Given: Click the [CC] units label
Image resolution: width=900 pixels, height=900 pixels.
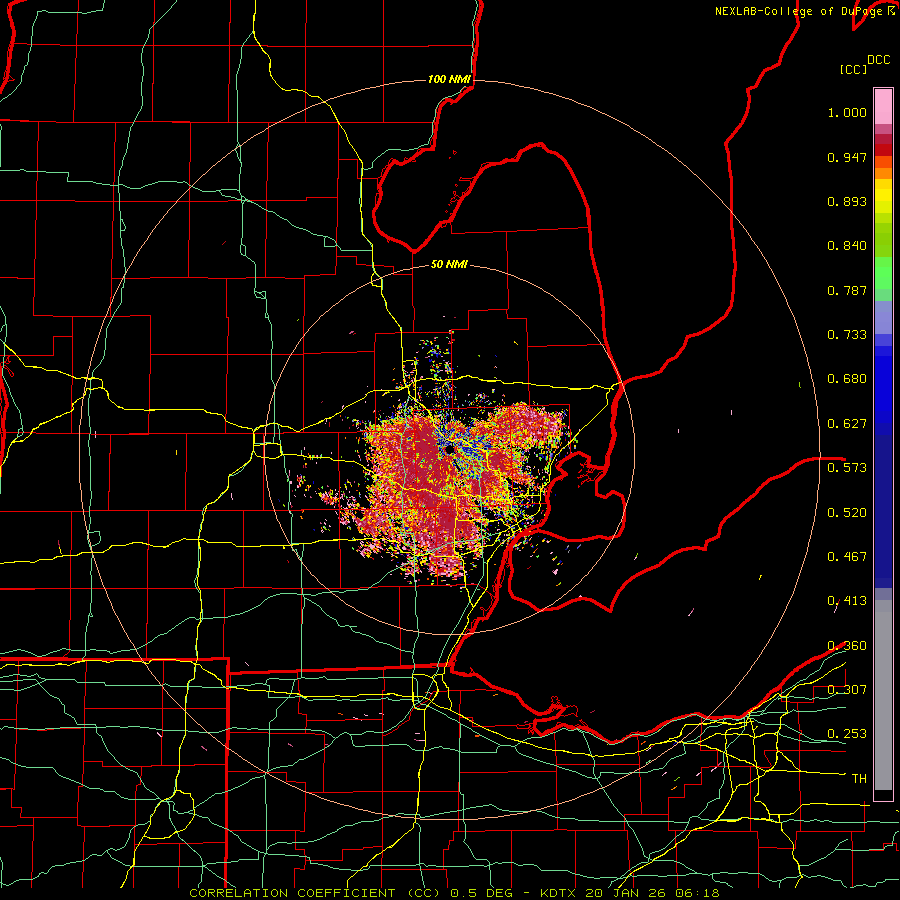Looking at the screenshot, I should coord(854,69).
